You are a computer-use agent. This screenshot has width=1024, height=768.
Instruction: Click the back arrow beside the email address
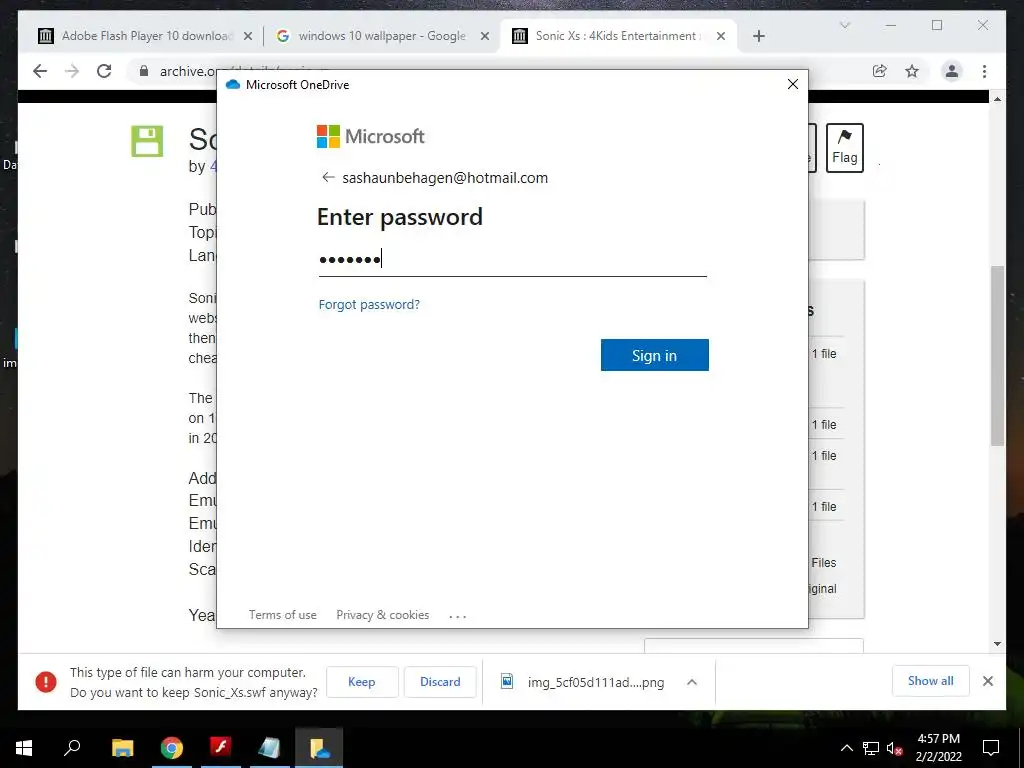[x=328, y=178]
